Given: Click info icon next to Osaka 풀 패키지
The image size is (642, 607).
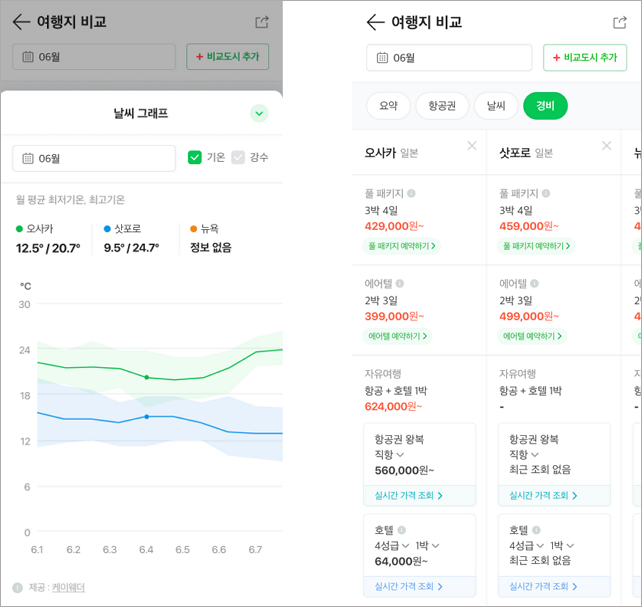Looking at the screenshot, I should (411, 194).
